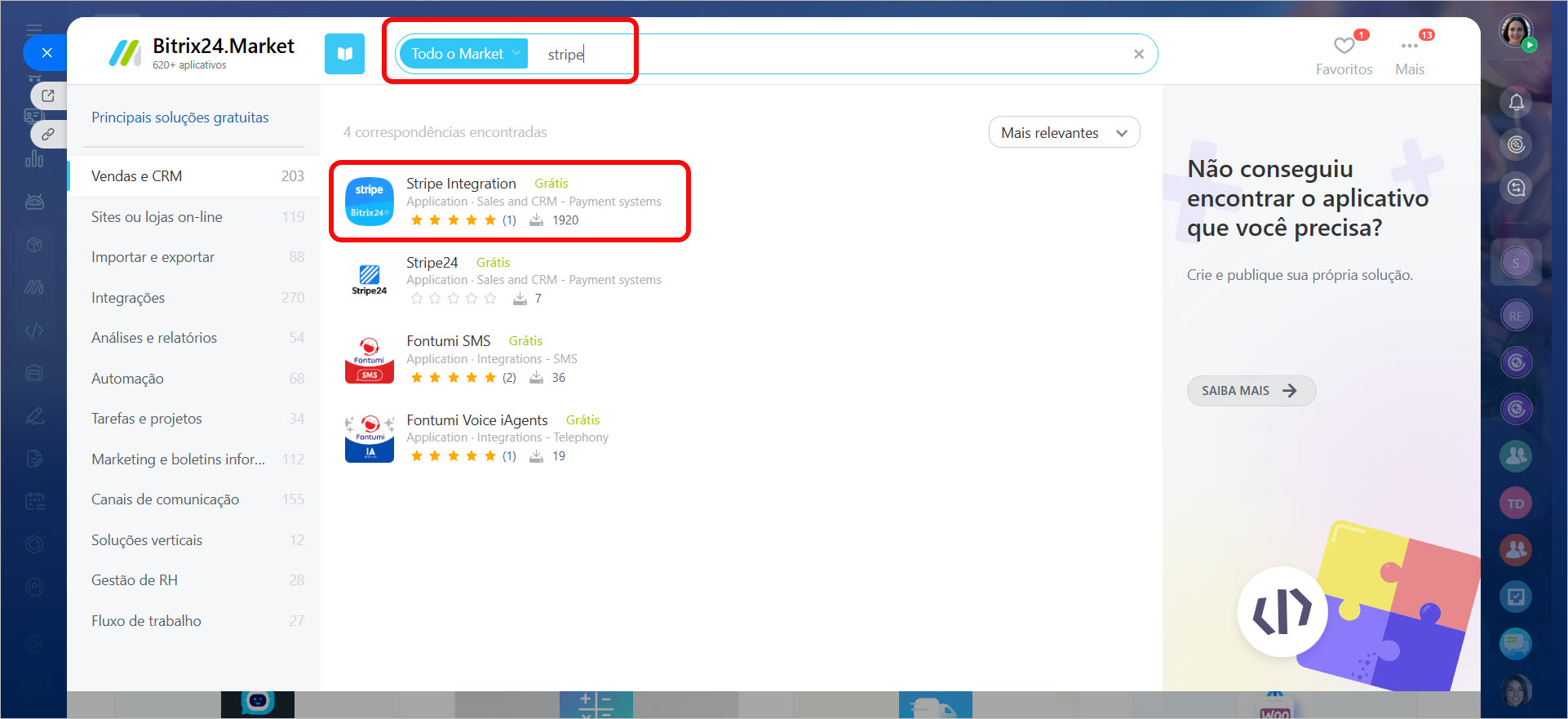
Task: Expand the Todo o Market dropdown
Action: click(463, 54)
